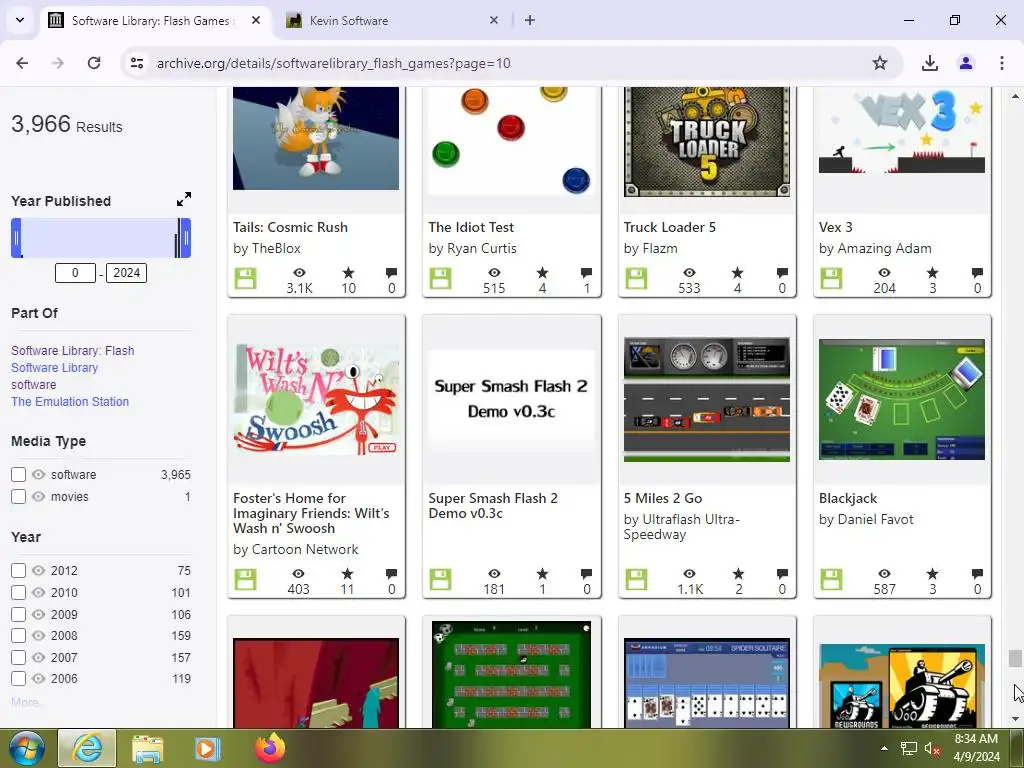
Task: Check the 2009 year filter
Action: point(18,615)
